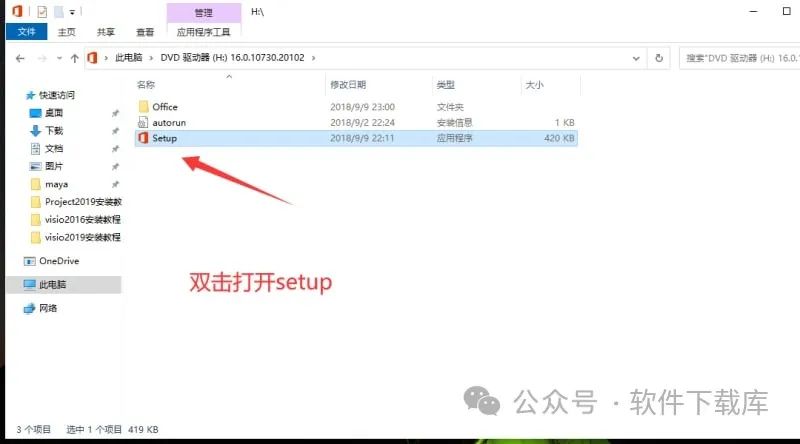
Task: Open visio2019安装教程 folder in sidebar
Action: (x=83, y=237)
